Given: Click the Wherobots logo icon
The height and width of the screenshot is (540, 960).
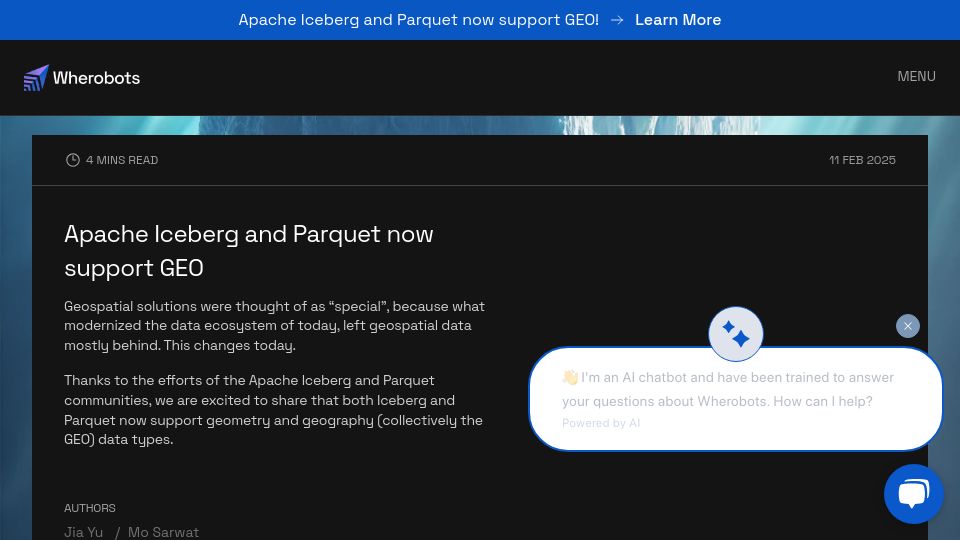Looking at the screenshot, I should (36, 78).
